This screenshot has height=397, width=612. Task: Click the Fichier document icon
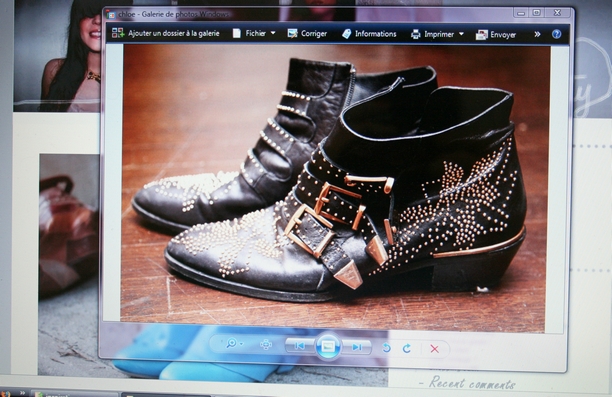click(x=237, y=34)
